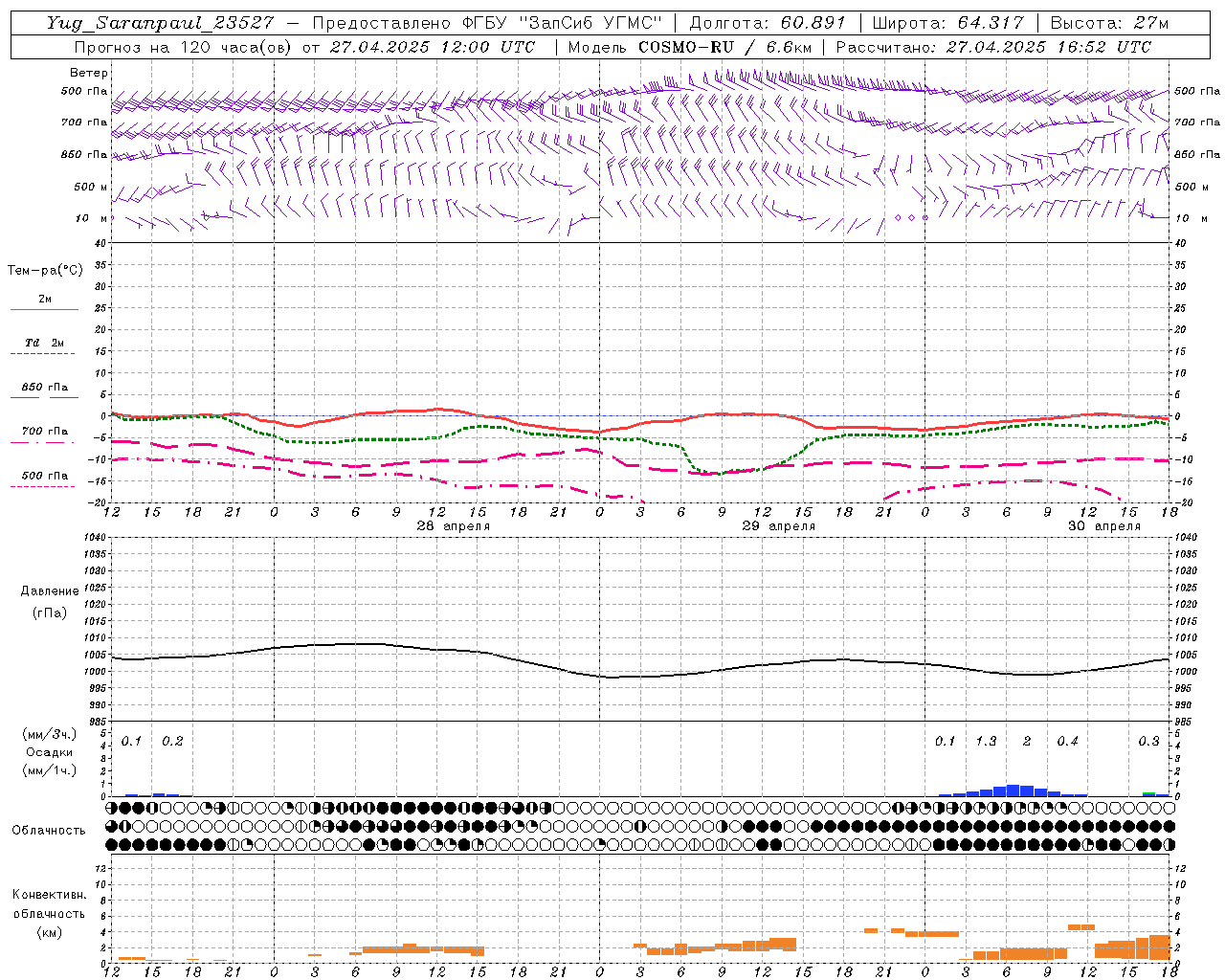The width and height of the screenshot is (1225, 980).
Task: Click the (гПа) unit label under Давление
Action: [50, 612]
